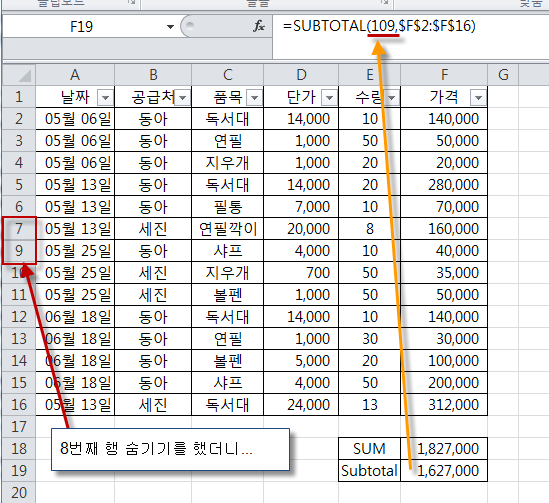Select column C header
Viewport: 549px width, 503px height.
click(228, 75)
